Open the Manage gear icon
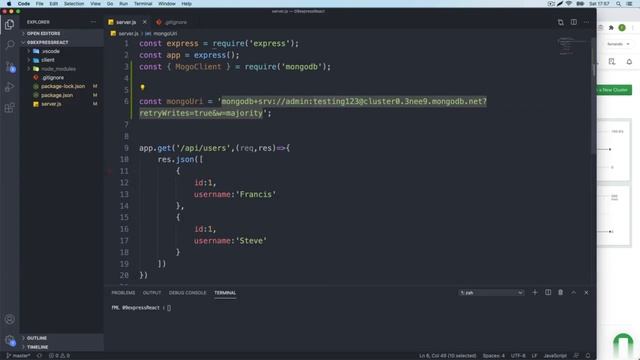Screen dimensions: 640x360 10,340
